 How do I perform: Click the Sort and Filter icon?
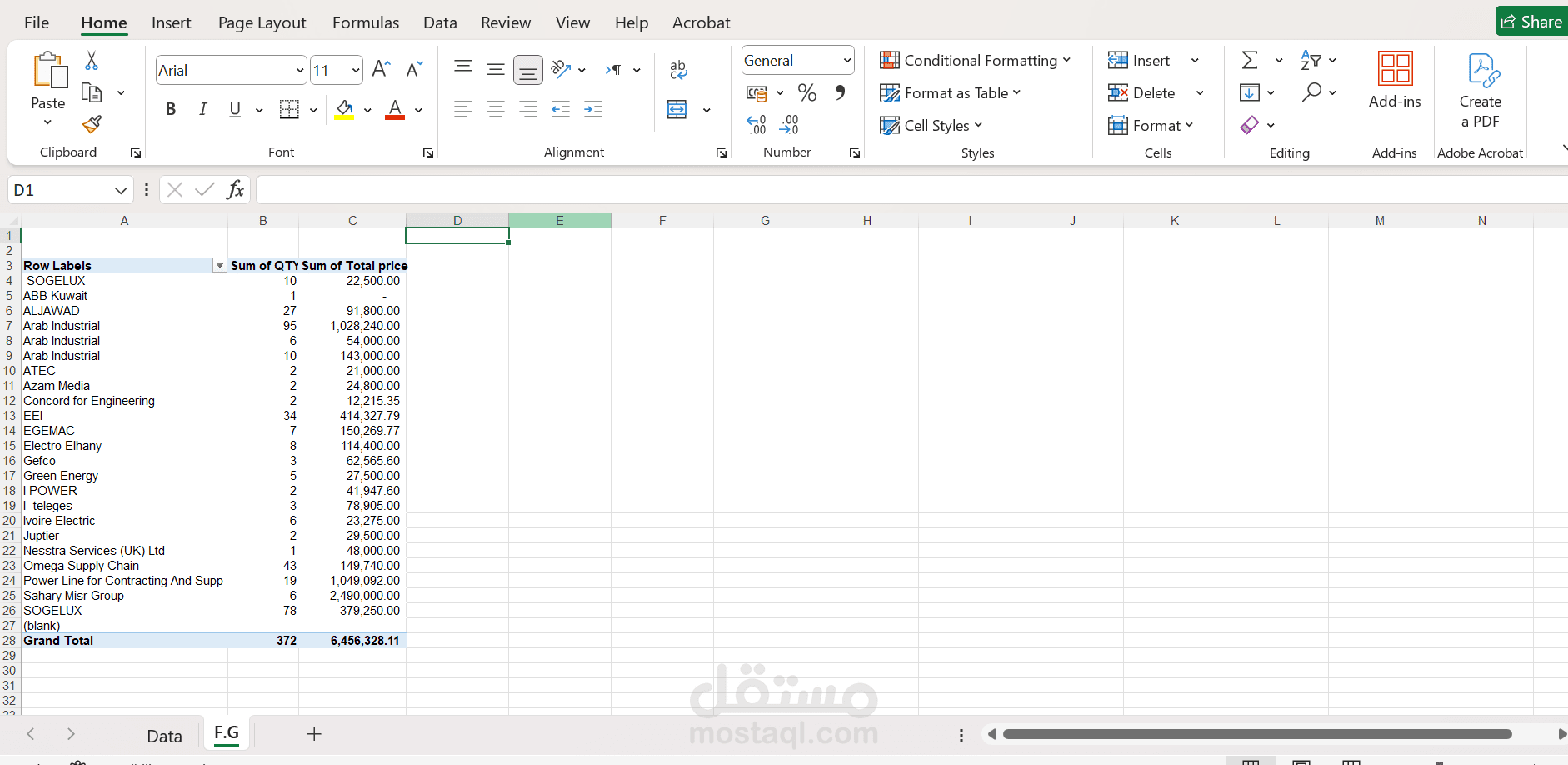tap(1311, 60)
